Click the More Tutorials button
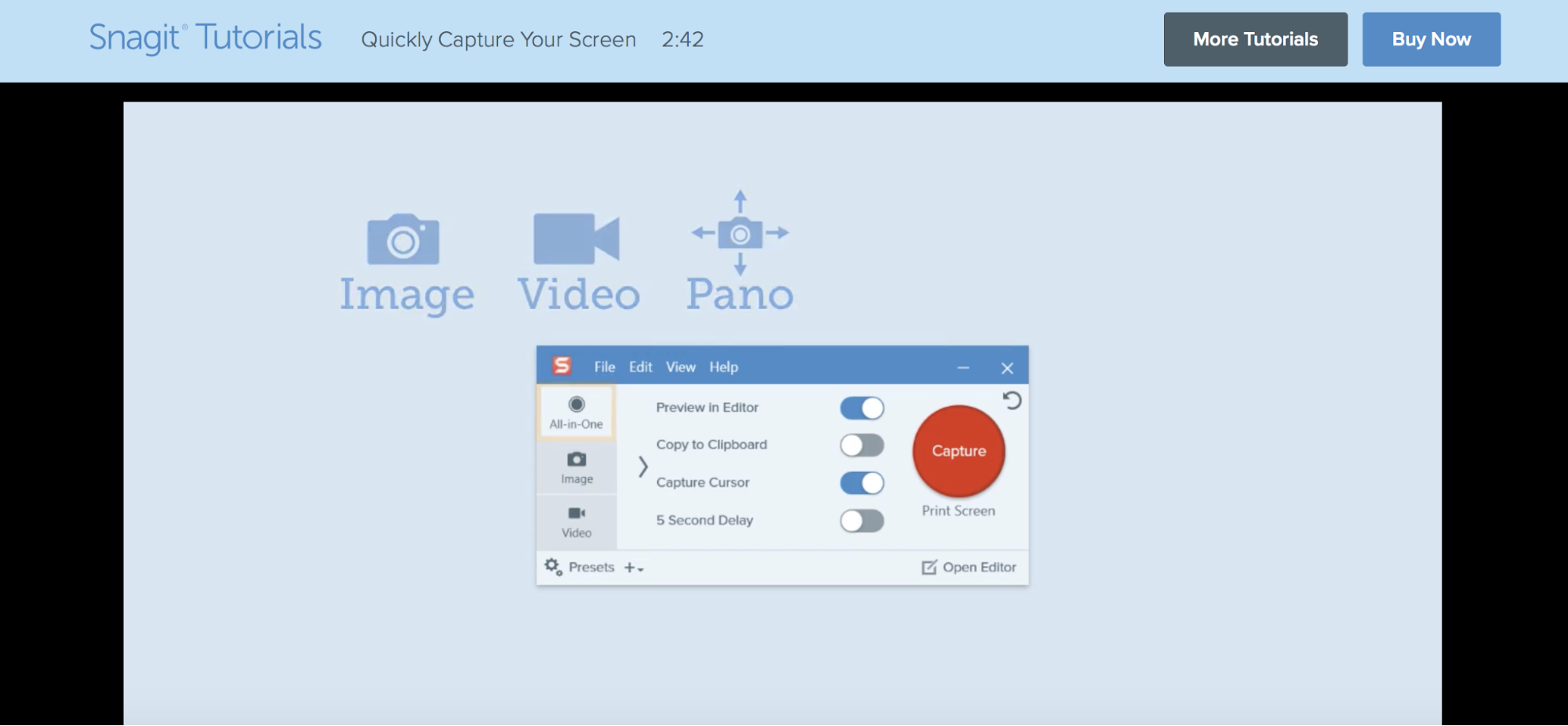Viewport: 1568px width, 726px height. coord(1255,39)
